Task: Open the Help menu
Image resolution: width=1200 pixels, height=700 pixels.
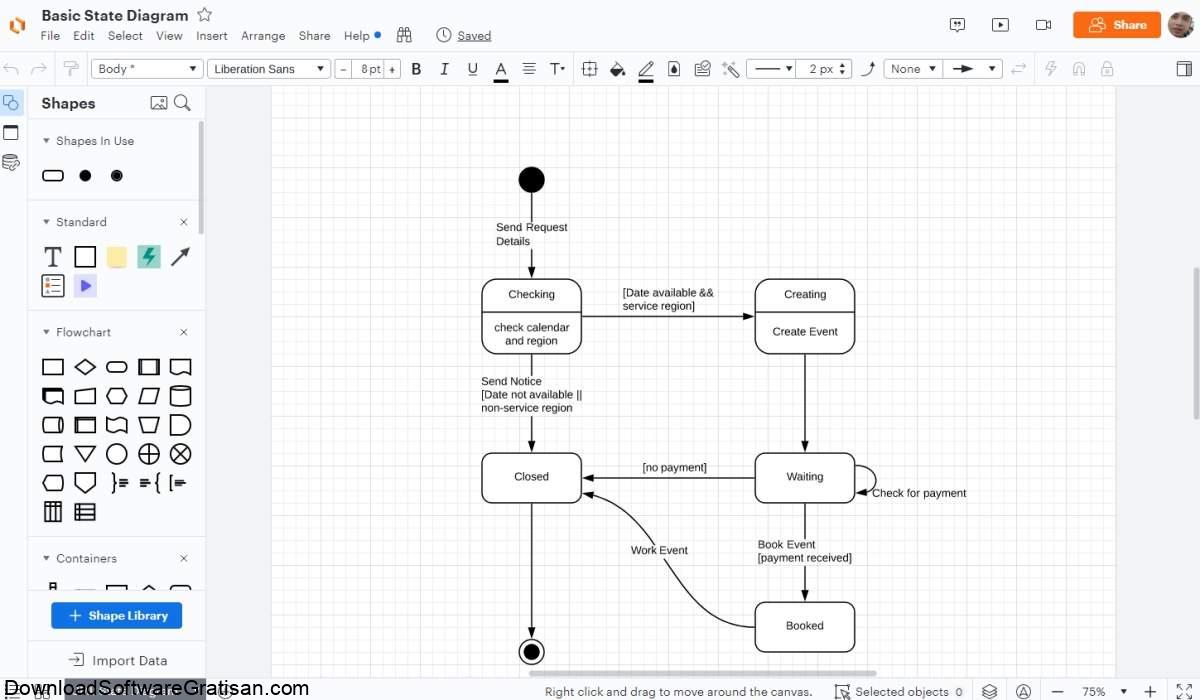Action: click(x=357, y=36)
